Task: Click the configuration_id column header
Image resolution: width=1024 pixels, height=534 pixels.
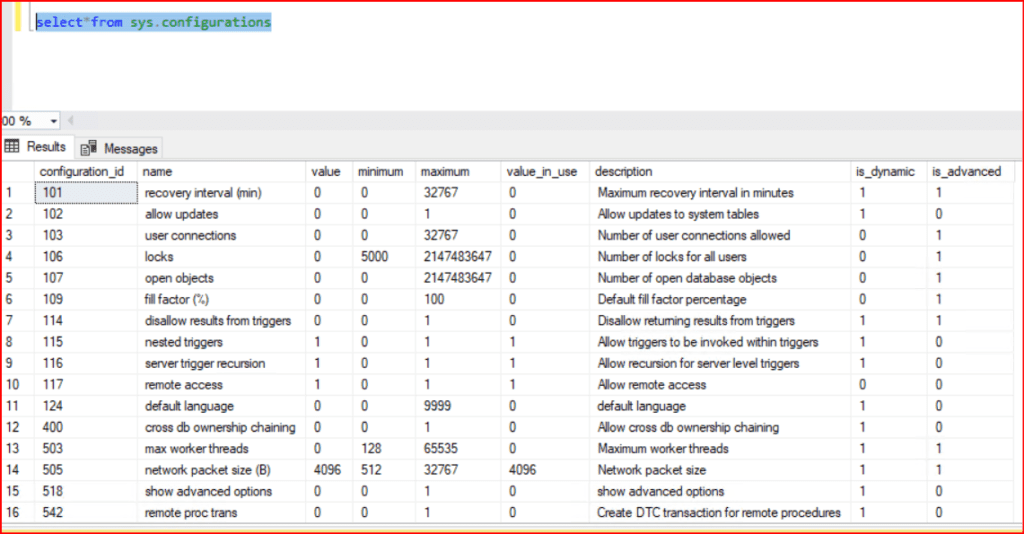Action: click(x=82, y=171)
